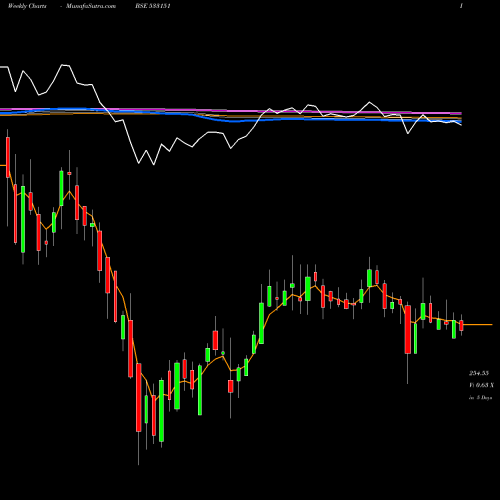Click the "MunafaSutra.com" label
Screen dimensions: 500x500
(x=91, y=6)
